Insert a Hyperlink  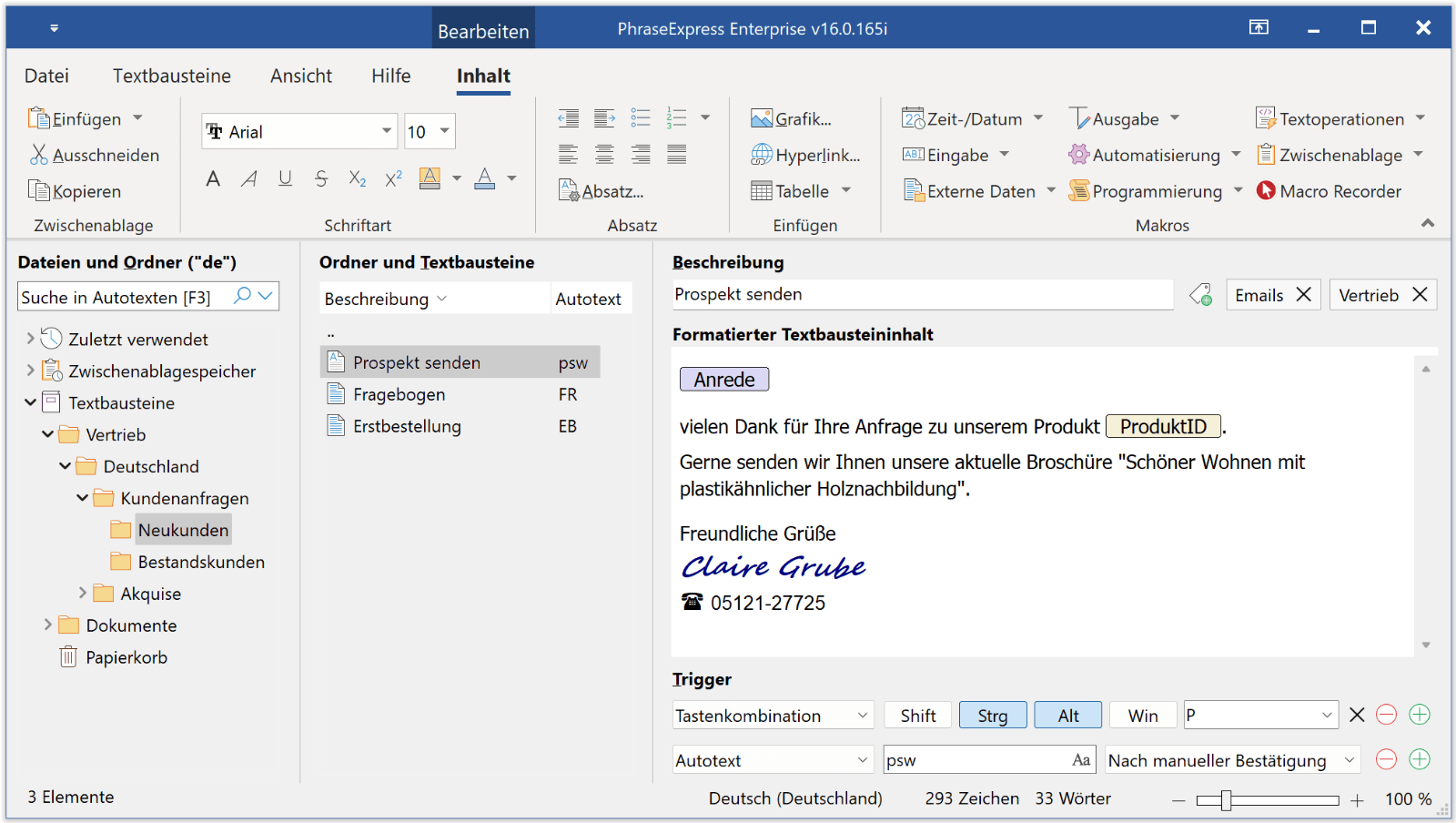coord(805,155)
